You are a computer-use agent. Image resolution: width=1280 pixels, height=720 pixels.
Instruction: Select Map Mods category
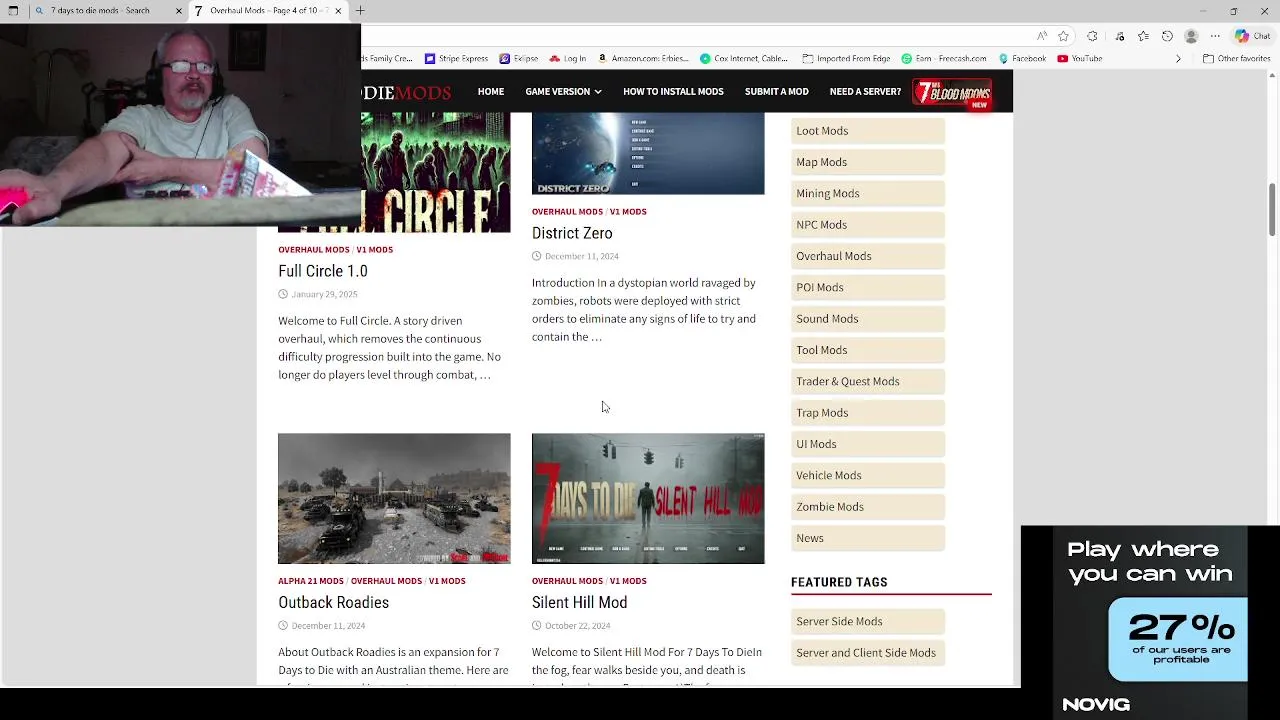pyautogui.click(x=868, y=162)
